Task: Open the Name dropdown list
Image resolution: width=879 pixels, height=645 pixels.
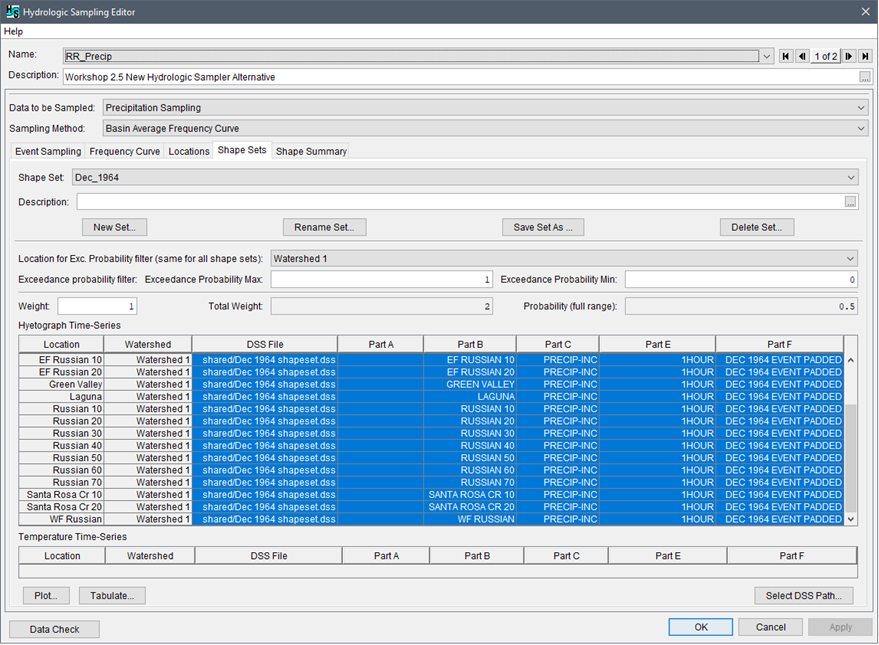Action: point(767,56)
